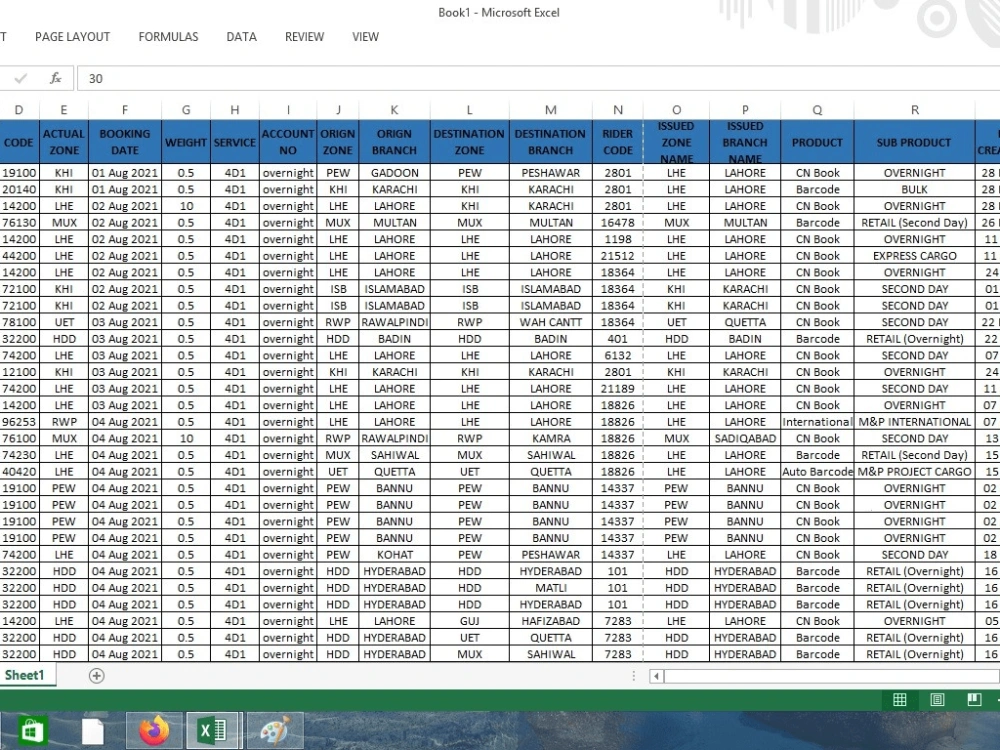Click the checkmark icon beside the formula bar
The image size is (1000, 750).
coord(22,78)
